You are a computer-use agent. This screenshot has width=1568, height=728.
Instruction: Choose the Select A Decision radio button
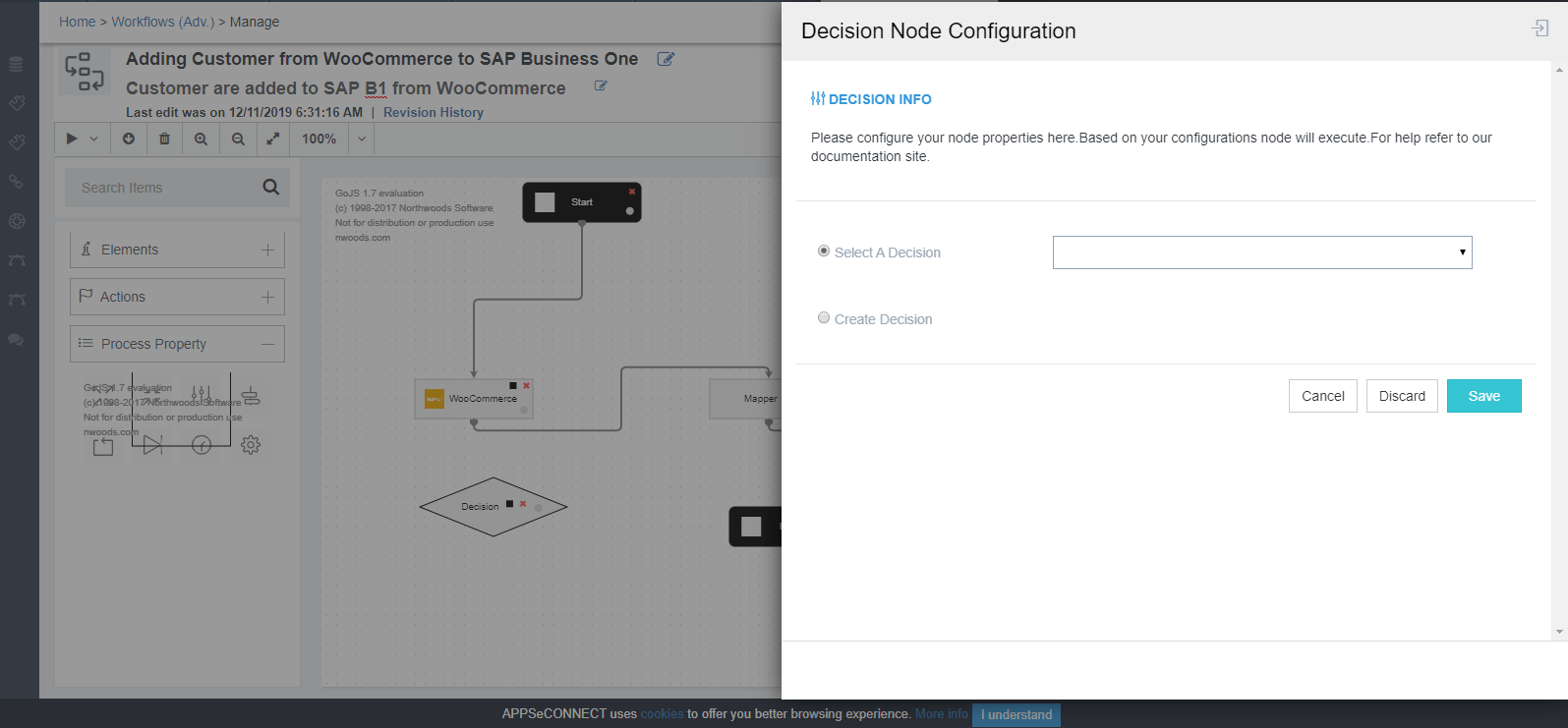point(824,252)
